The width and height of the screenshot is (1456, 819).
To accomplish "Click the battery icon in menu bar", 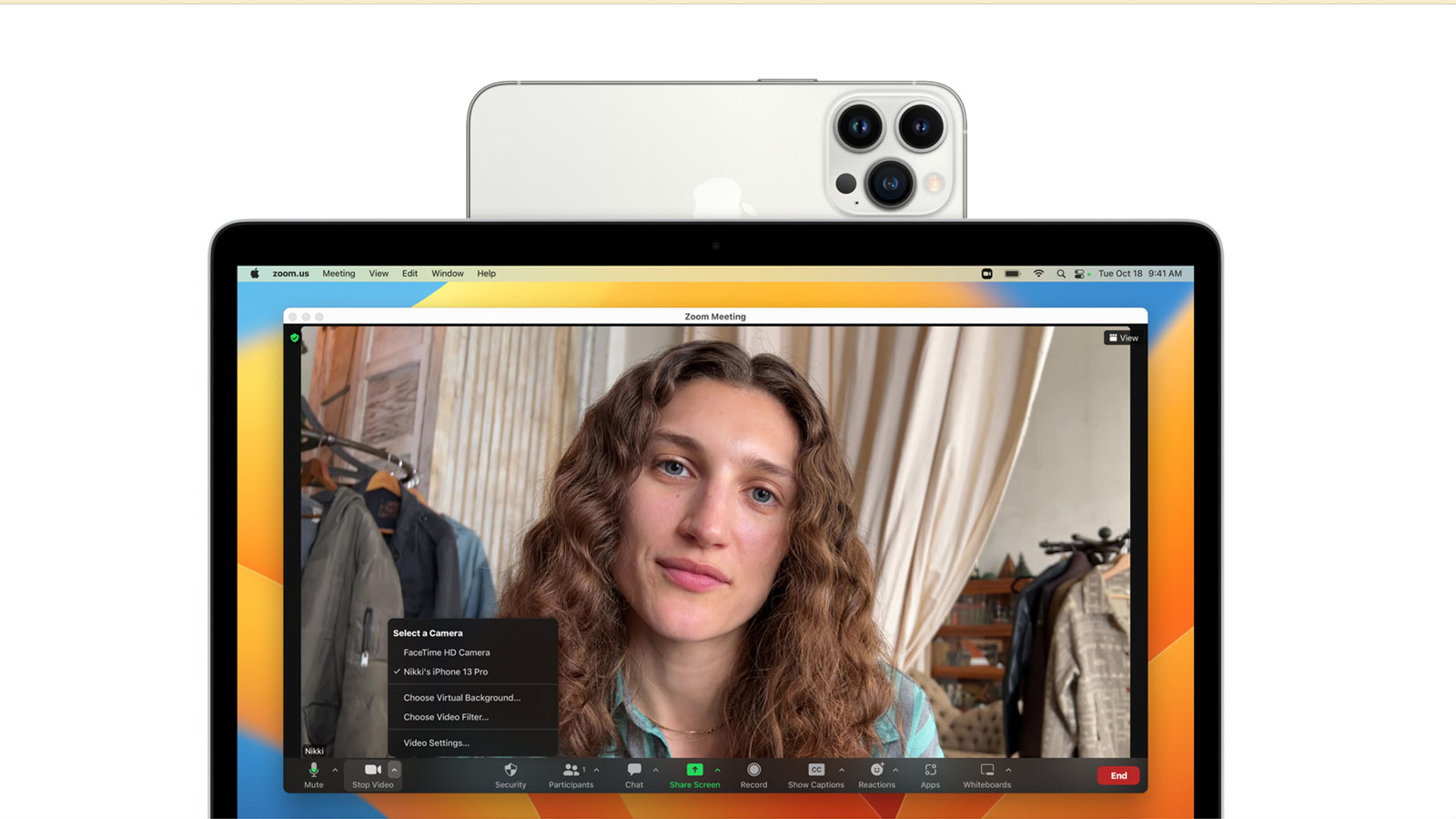I will pos(1013,273).
